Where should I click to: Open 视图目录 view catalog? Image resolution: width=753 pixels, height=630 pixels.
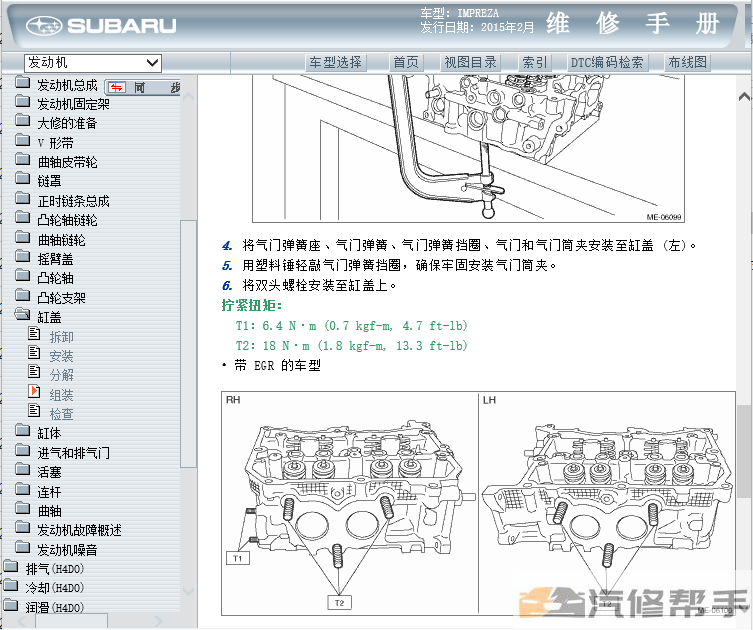[470, 62]
